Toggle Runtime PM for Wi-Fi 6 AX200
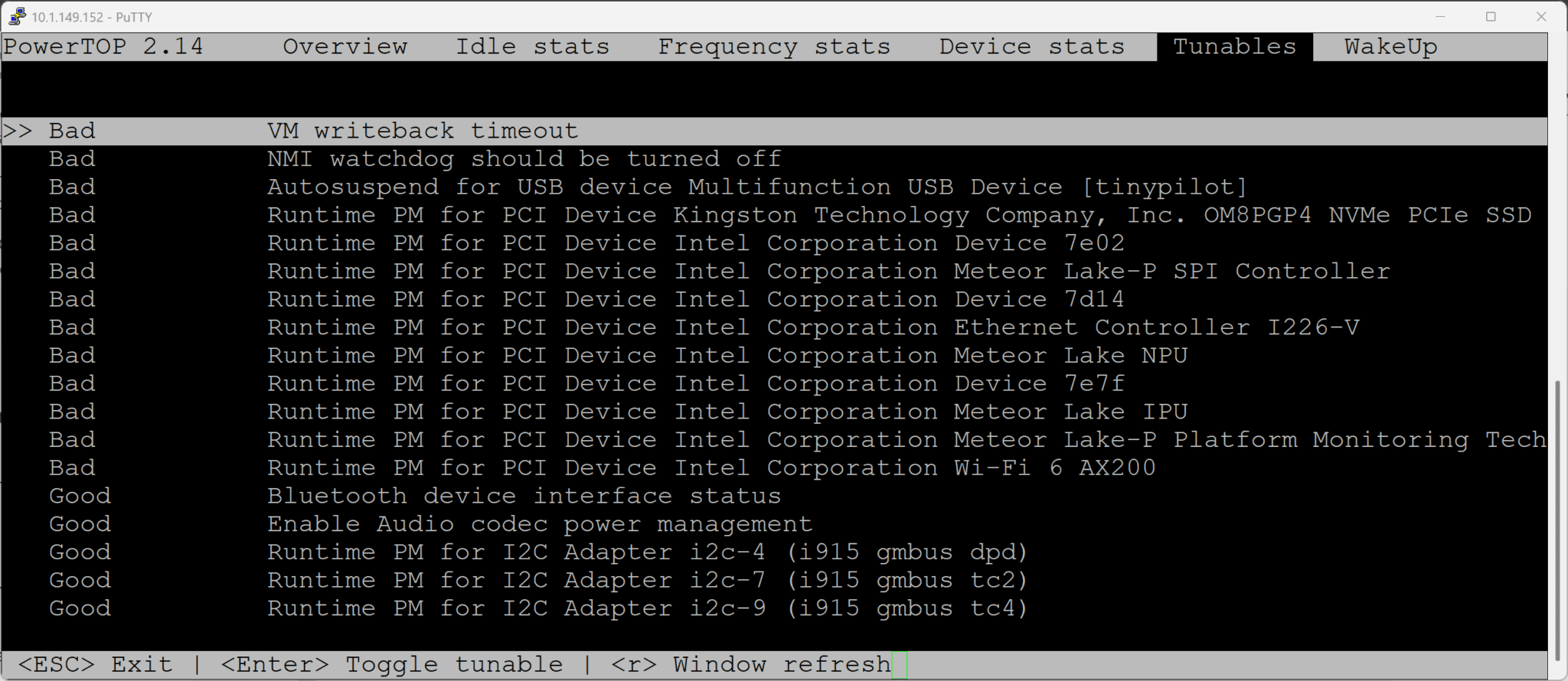The image size is (1568, 681). 710,467
